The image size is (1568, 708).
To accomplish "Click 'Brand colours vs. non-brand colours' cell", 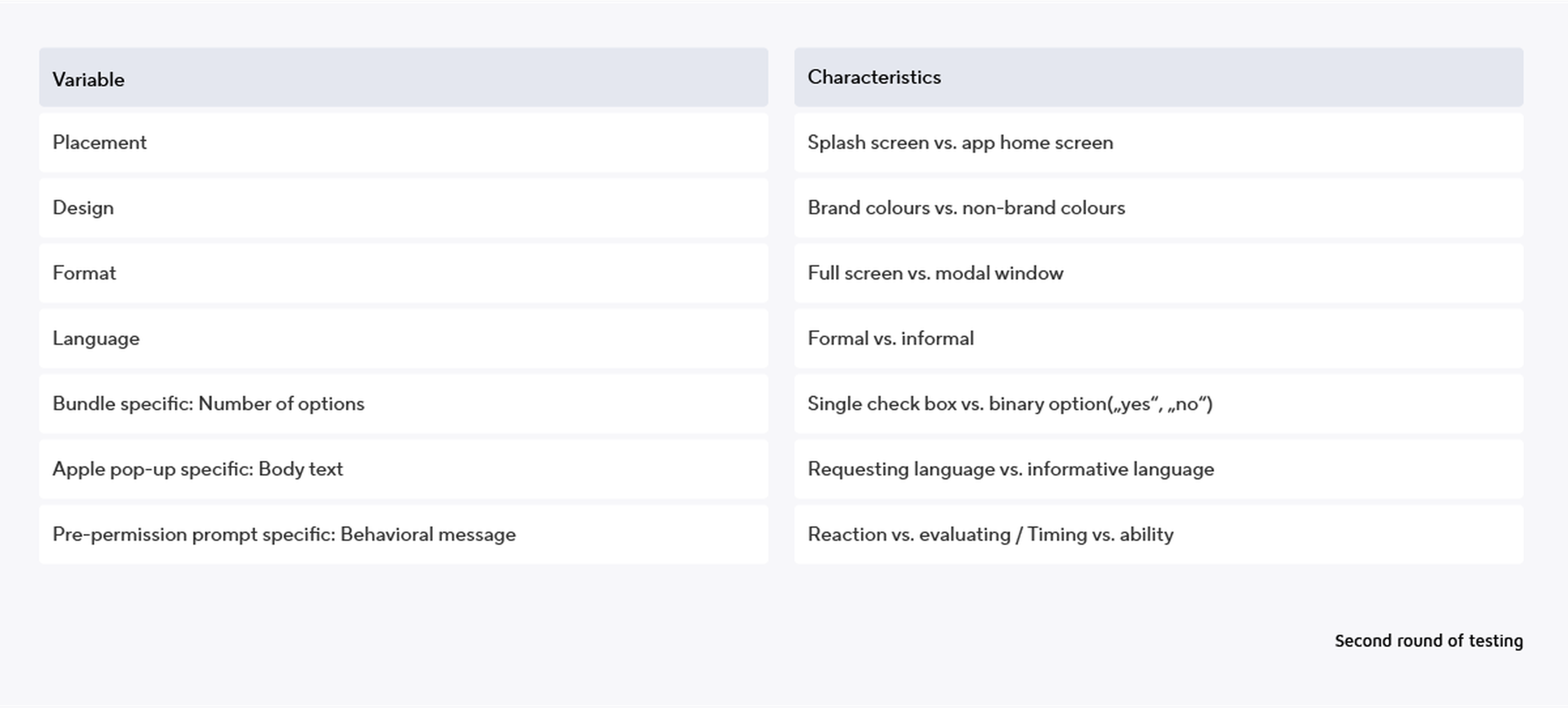I will click(1159, 208).
